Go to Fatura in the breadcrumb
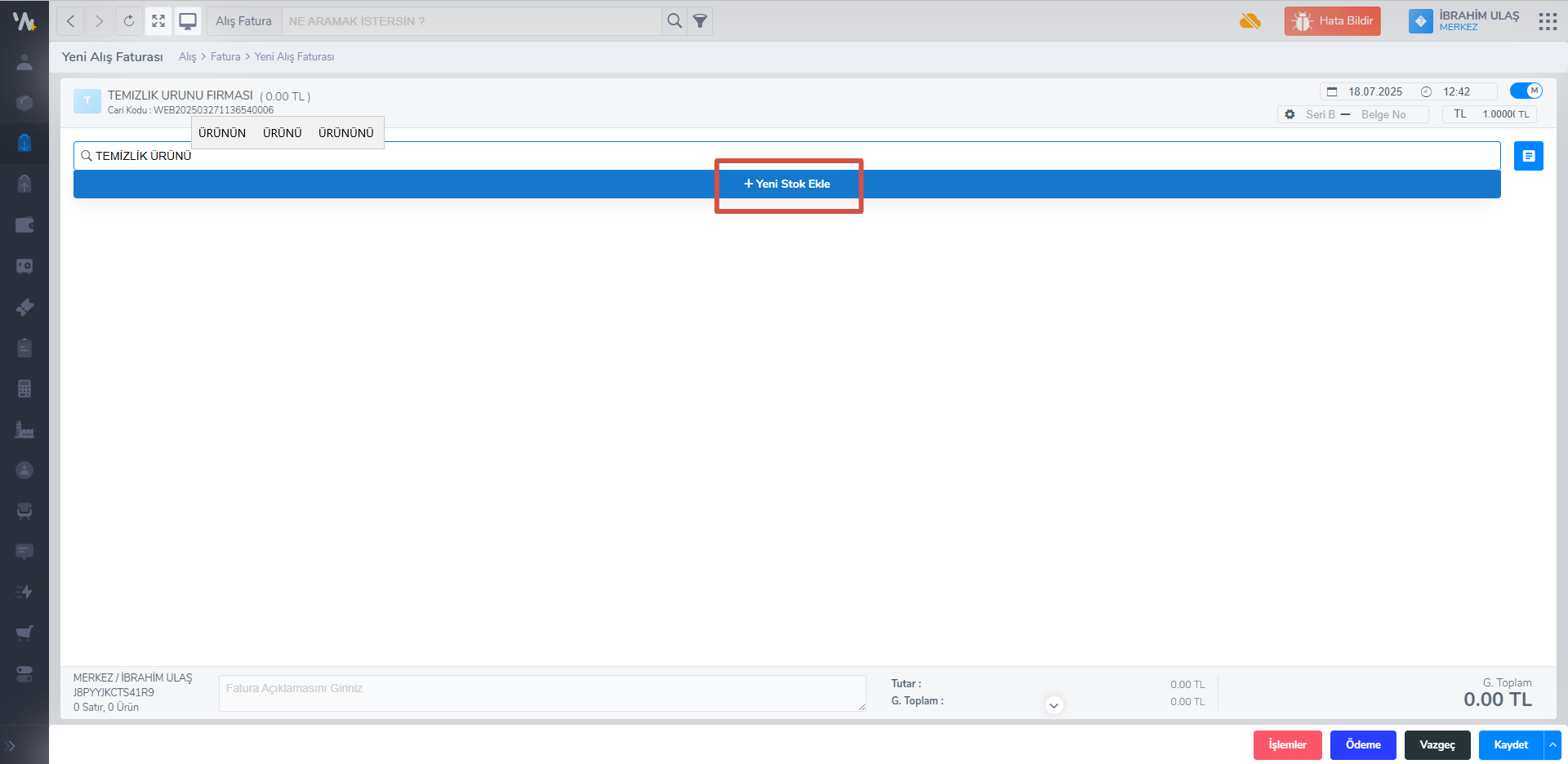 point(225,57)
